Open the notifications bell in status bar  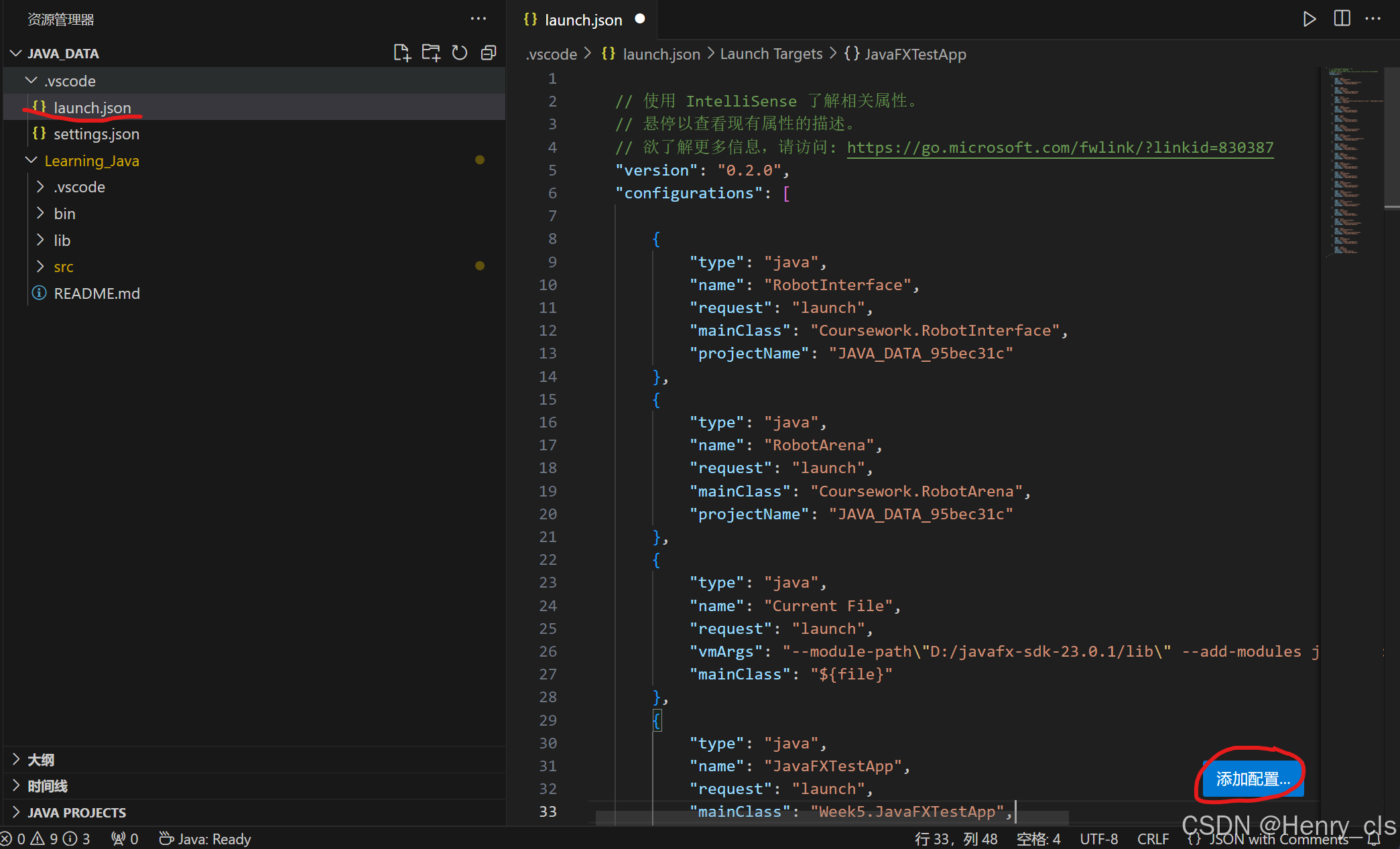[x=1375, y=839]
